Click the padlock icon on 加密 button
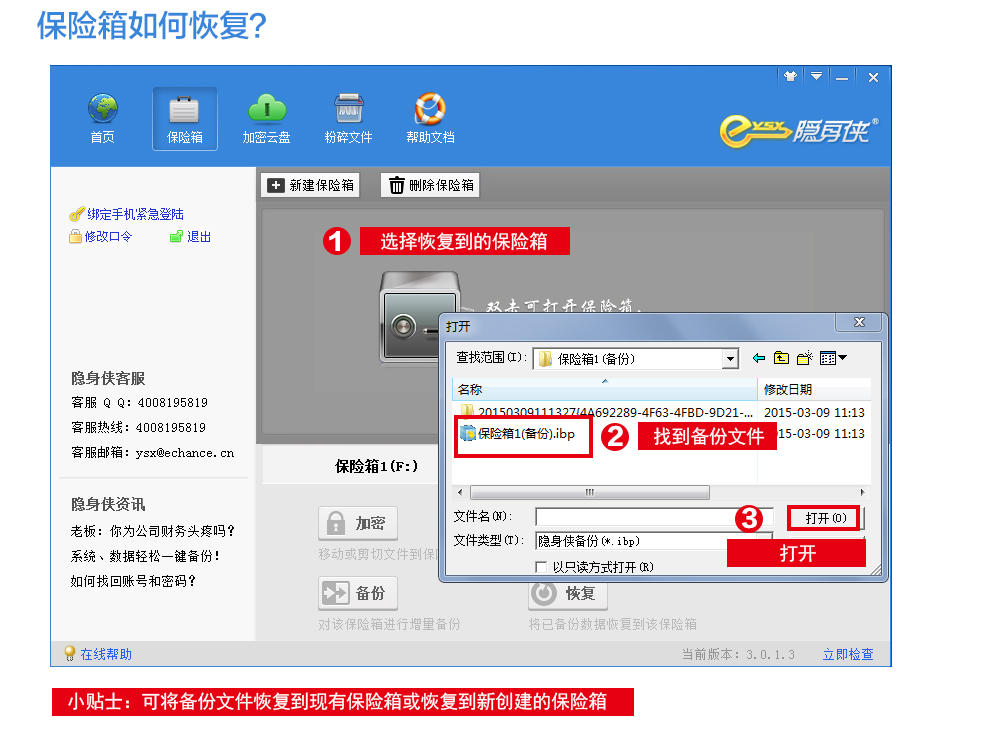990x730 pixels. point(336,523)
